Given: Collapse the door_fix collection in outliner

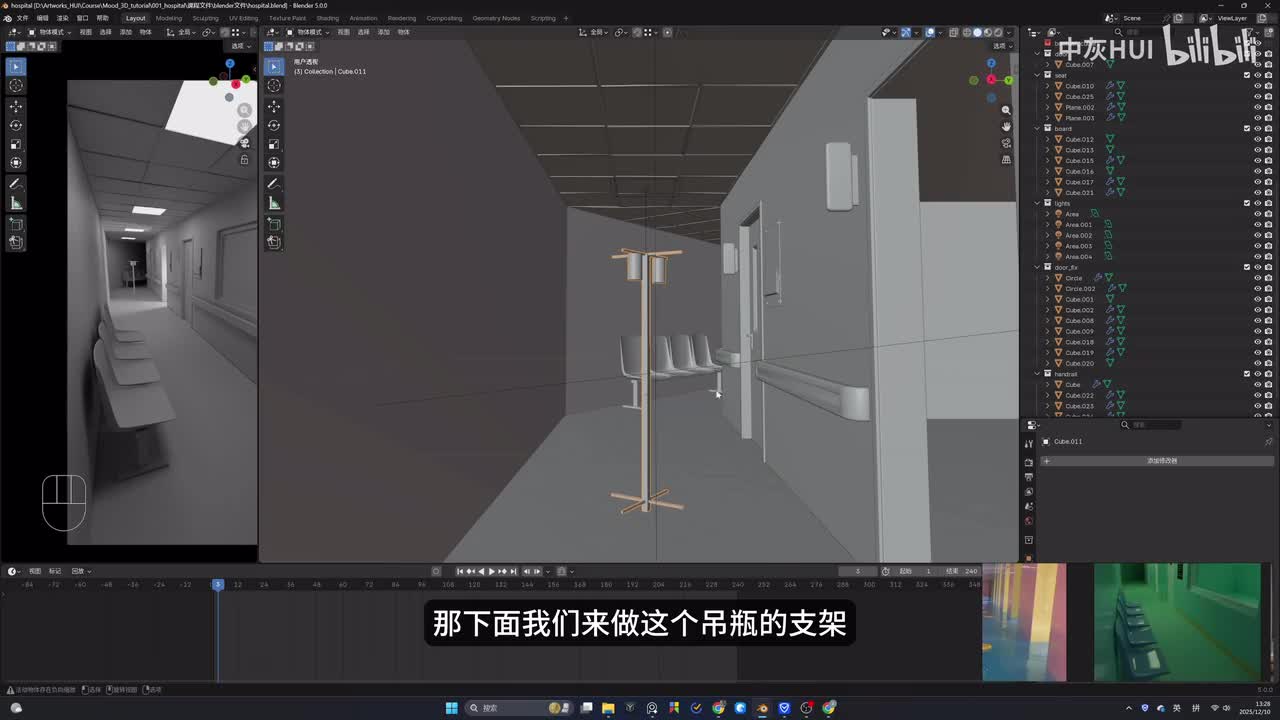Looking at the screenshot, I should tap(1037, 267).
